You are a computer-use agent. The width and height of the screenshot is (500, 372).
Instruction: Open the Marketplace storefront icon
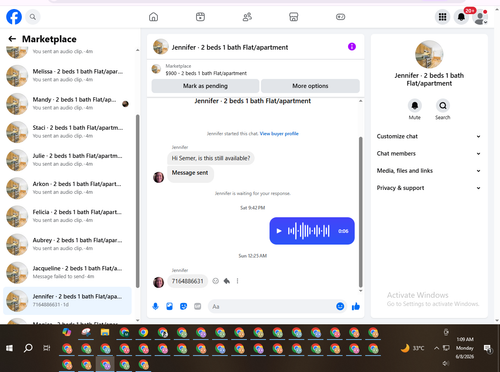coord(294,17)
